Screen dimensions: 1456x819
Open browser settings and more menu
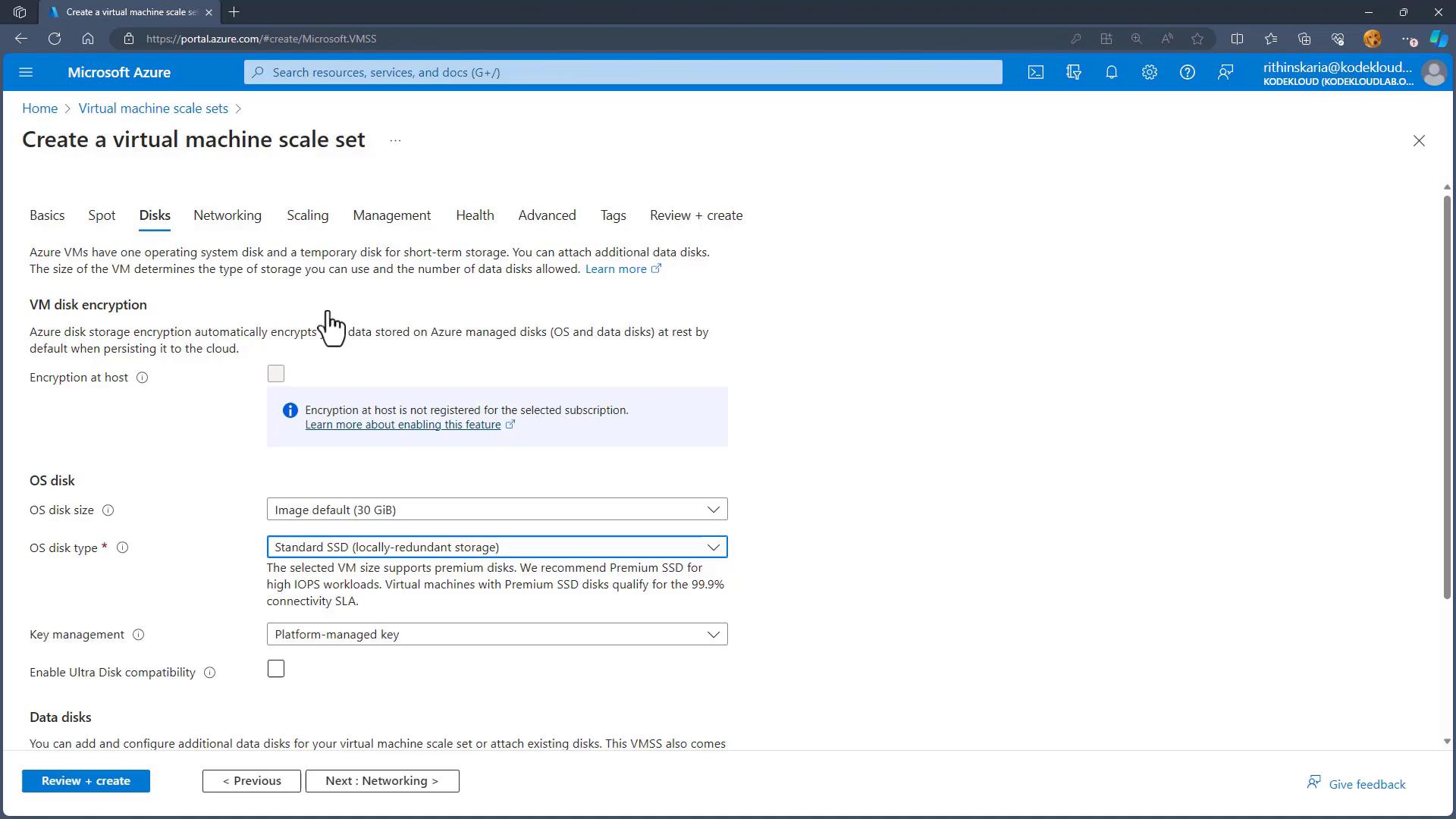tap(1408, 39)
